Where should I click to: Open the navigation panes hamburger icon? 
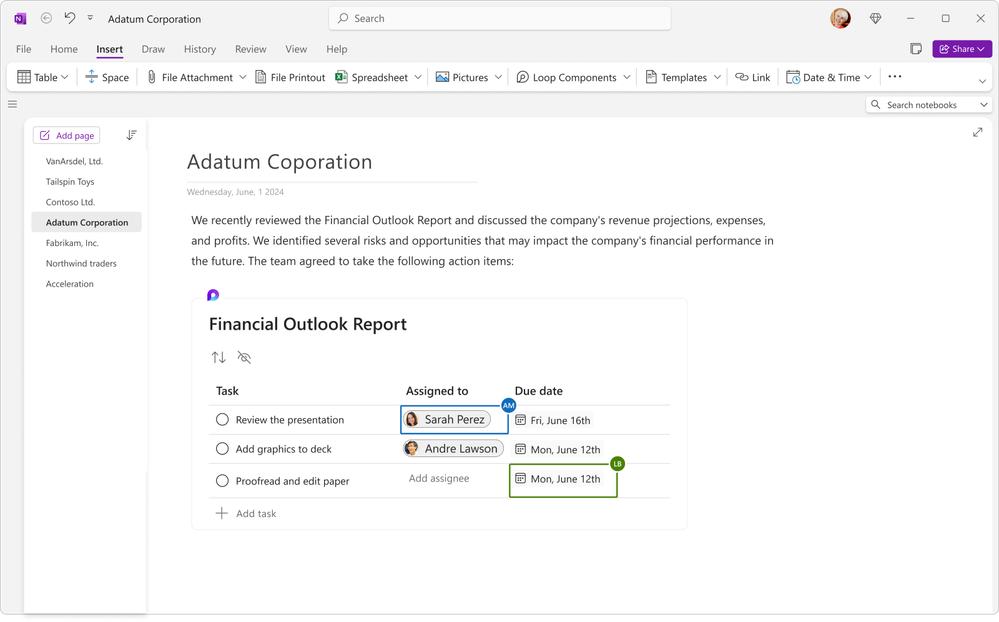pos(12,103)
